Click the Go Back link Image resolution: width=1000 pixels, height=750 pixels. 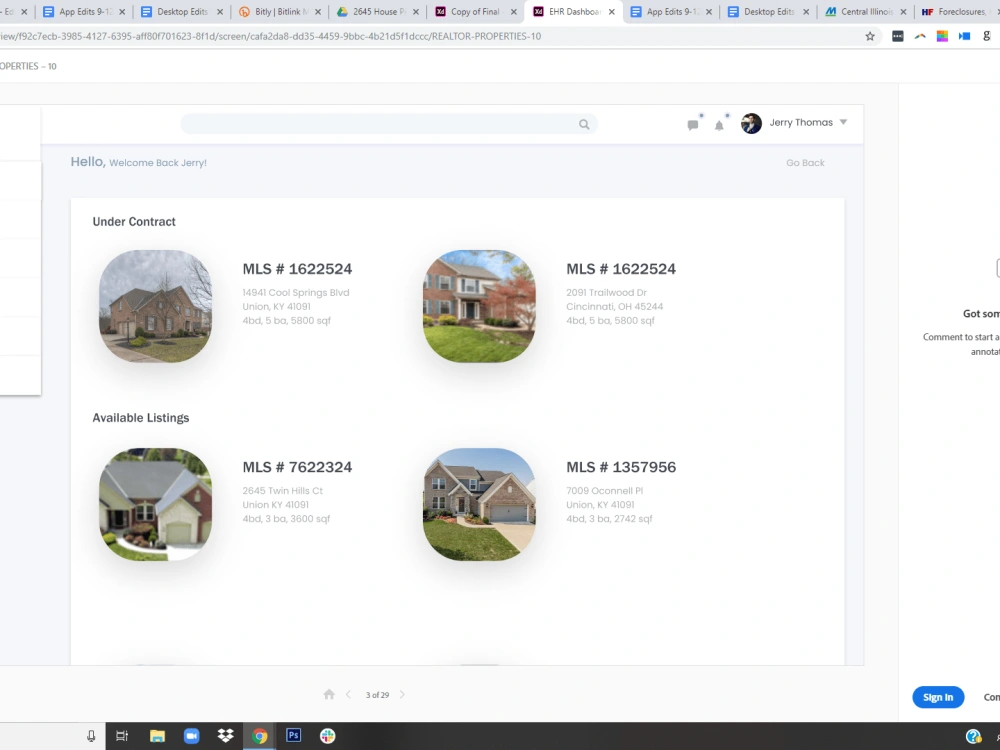point(805,163)
